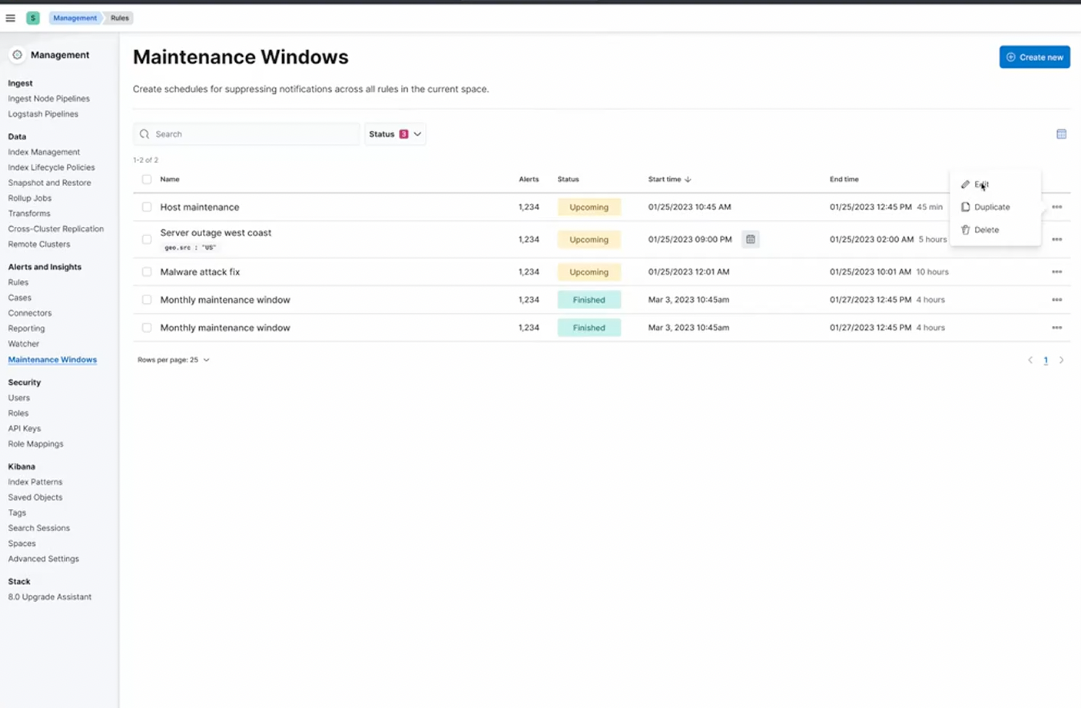
Task: Open actions menu for Server outage west coast
Action: click(x=1056, y=239)
